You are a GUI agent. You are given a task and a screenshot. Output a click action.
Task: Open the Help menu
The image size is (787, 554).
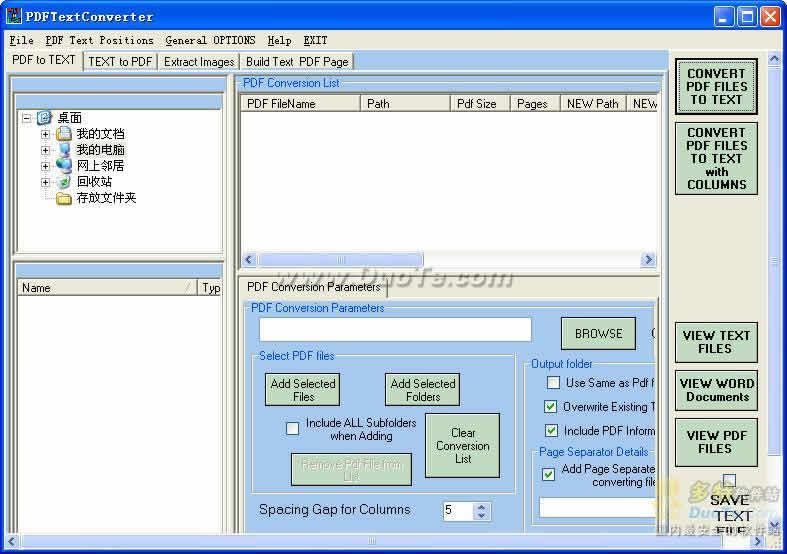pyautogui.click(x=280, y=40)
